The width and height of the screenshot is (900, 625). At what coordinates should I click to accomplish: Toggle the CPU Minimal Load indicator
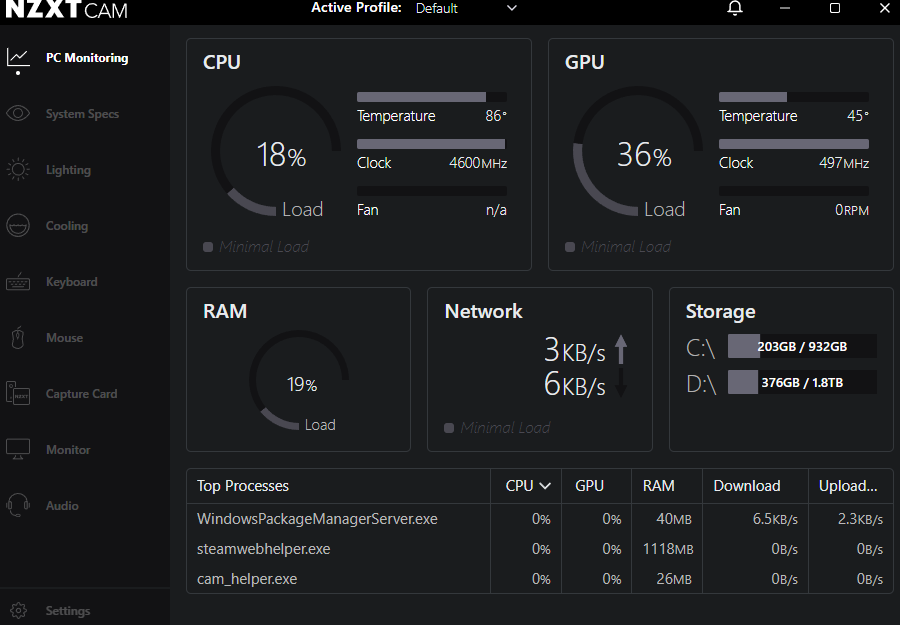click(x=208, y=247)
